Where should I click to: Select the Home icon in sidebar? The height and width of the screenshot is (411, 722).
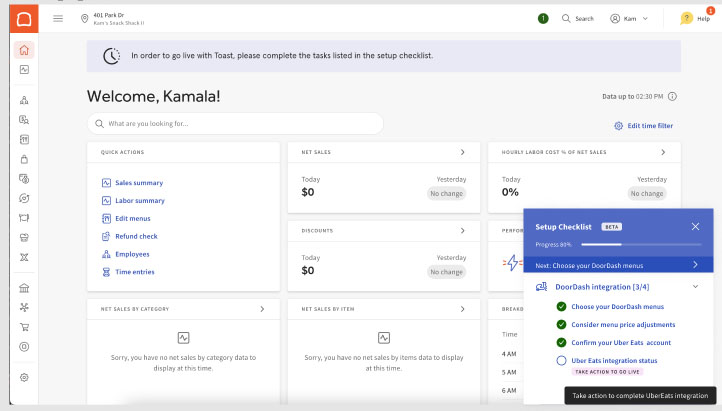24,50
